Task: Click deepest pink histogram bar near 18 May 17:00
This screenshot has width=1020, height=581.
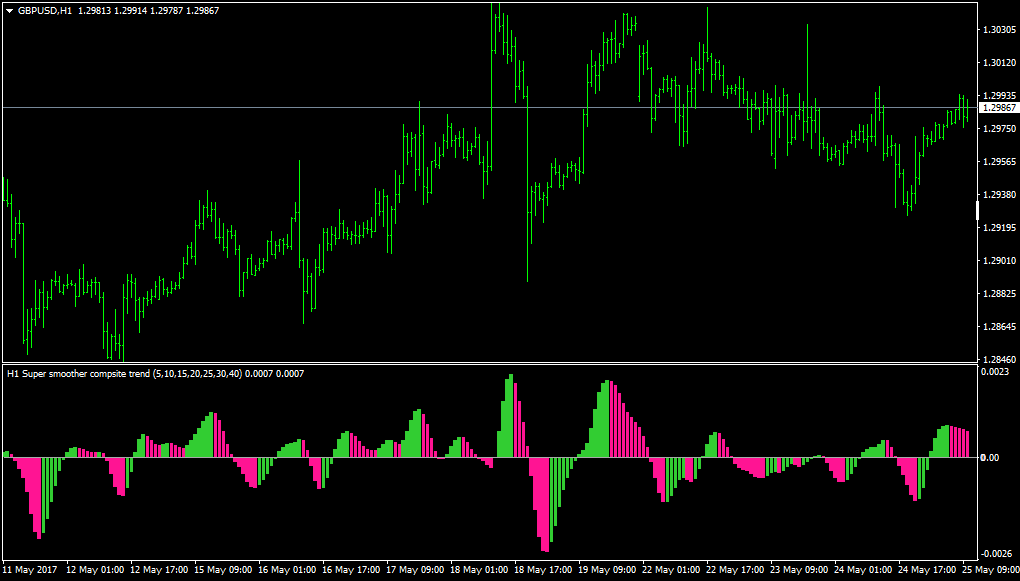Action: (545, 504)
